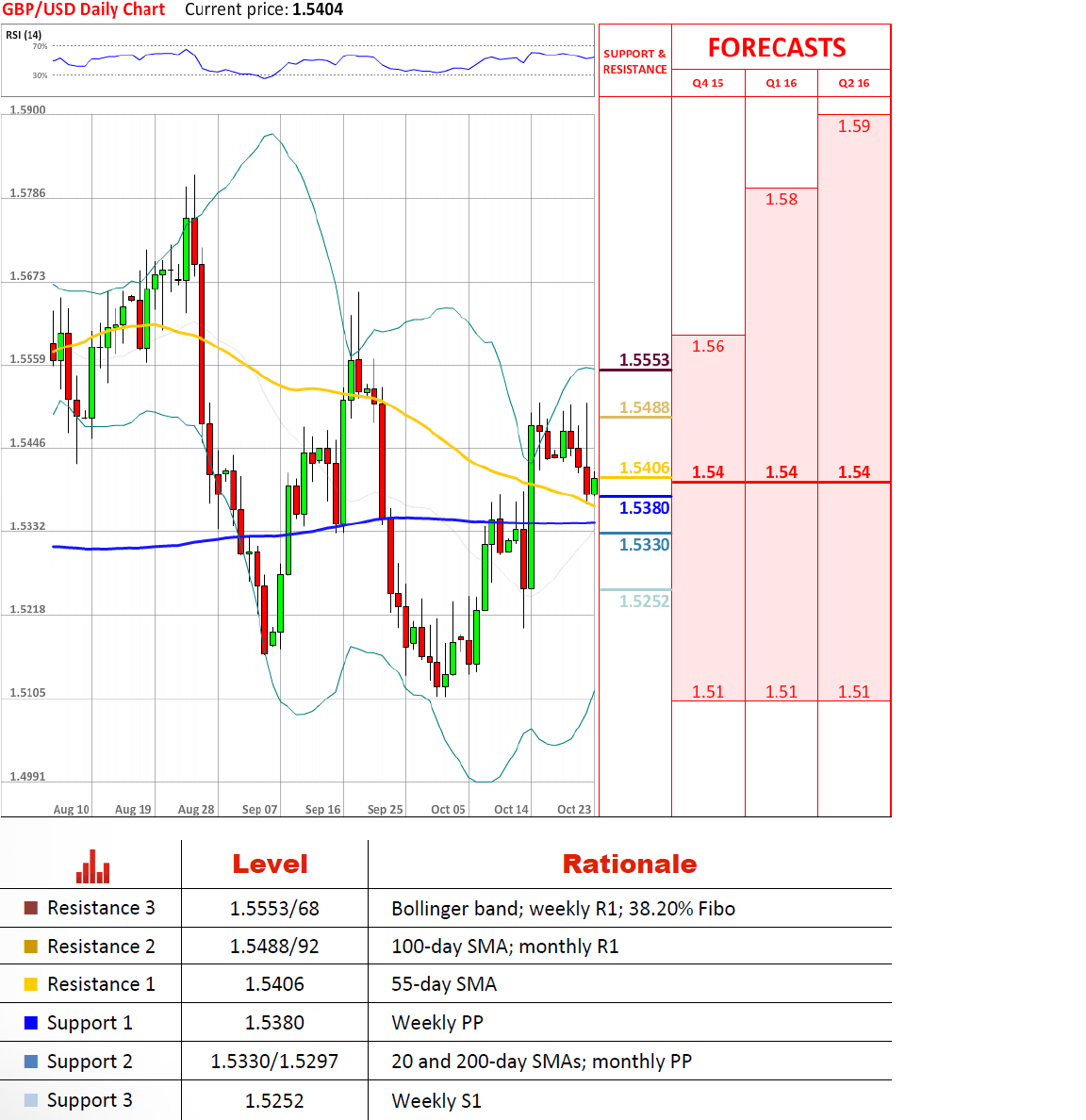Click the FORECASTS header
1086x1120 pixels.
coord(777,48)
